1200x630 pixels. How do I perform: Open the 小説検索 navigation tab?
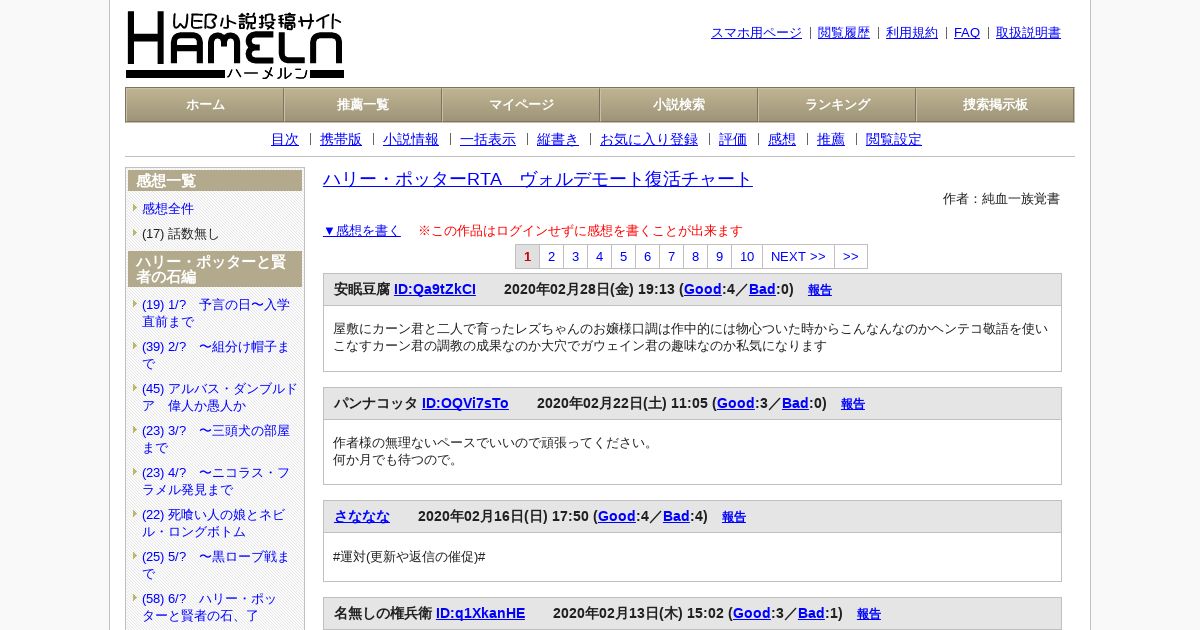pos(679,105)
